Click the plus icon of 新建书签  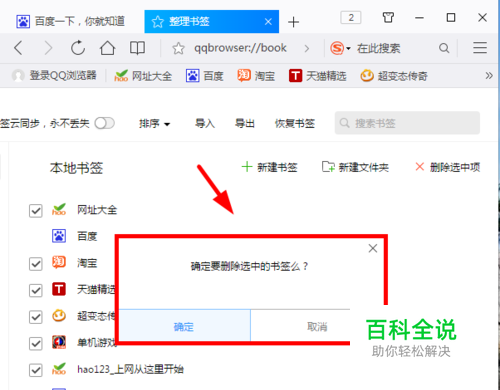247,167
